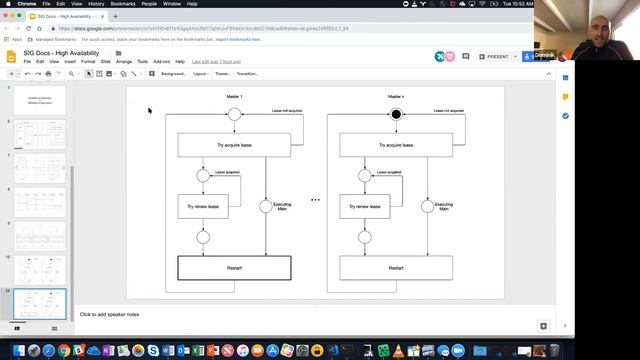Image resolution: width=640 pixels, height=360 pixels.
Task: Choose the select cursor tool
Action: 89,74
